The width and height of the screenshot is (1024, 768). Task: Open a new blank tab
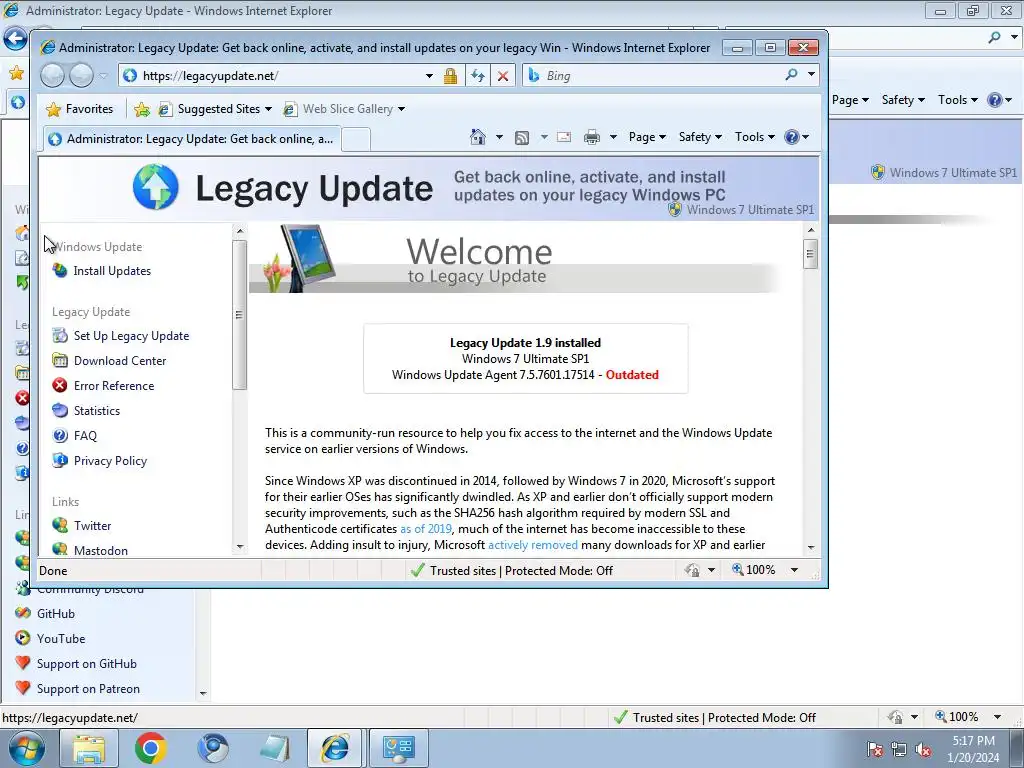356,139
